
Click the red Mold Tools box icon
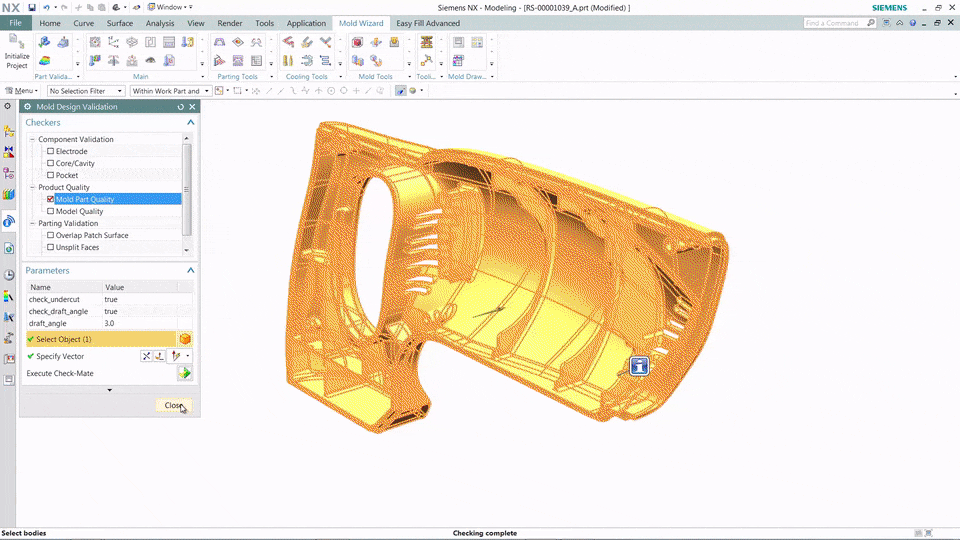click(358, 42)
